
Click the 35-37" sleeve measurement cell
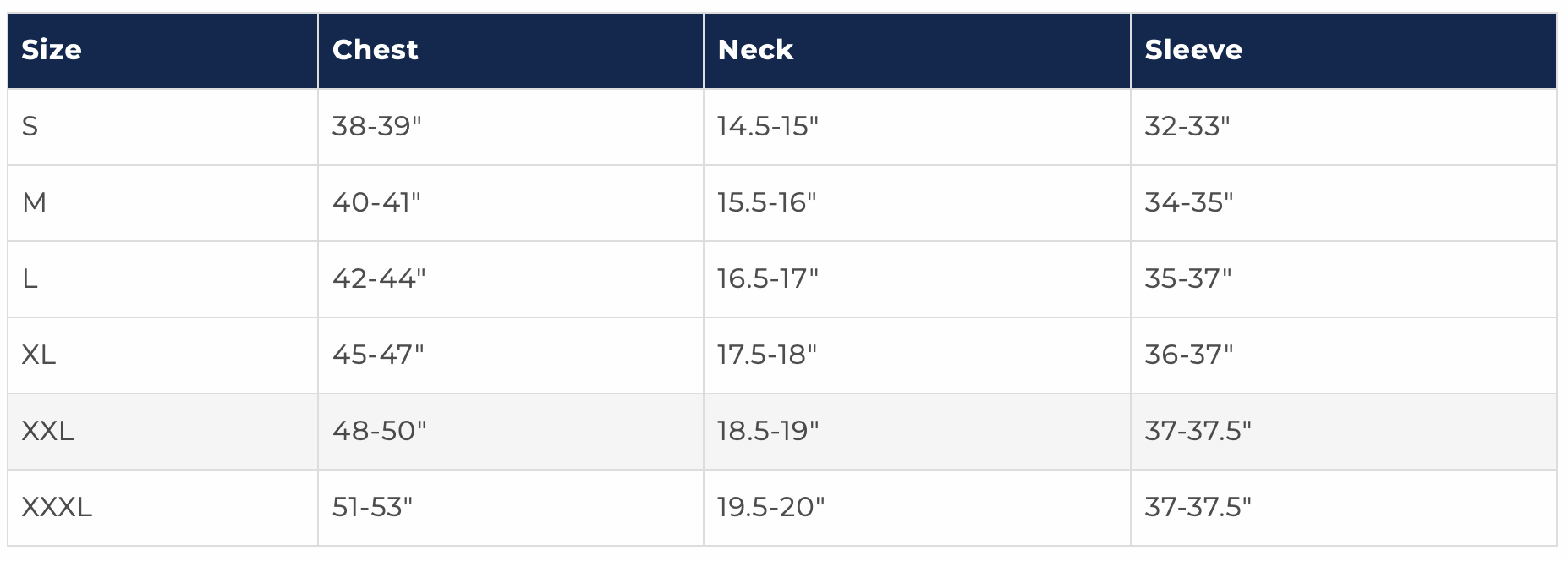coord(1188,279)
